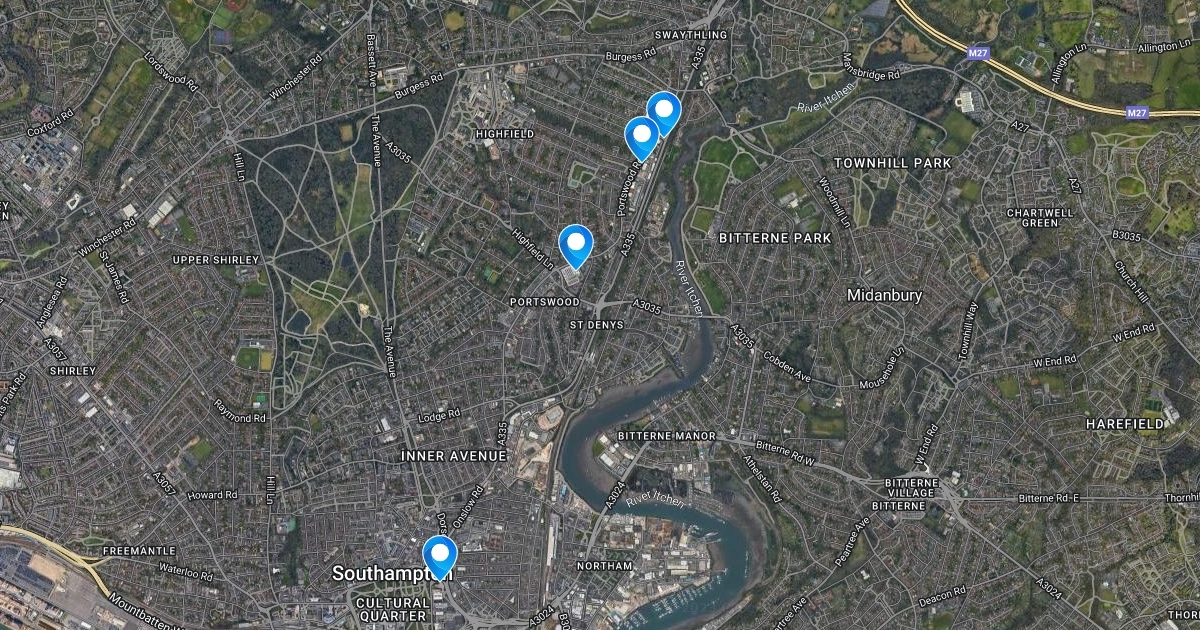This screenshot has width=1200, height=630.
Task: Select the BITTERNE MANOR label
Action: click(667, 436)
